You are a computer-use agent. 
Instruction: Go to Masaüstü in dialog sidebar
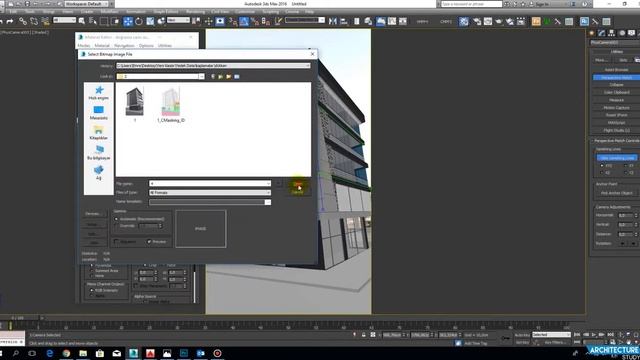(99, 113)
